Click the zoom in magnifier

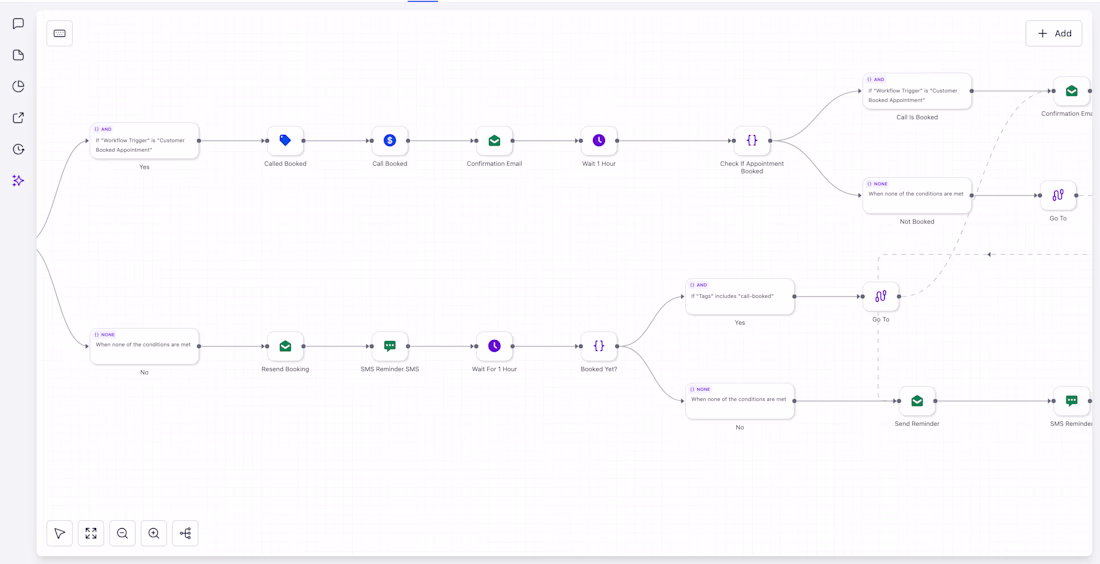coord(154,533)
